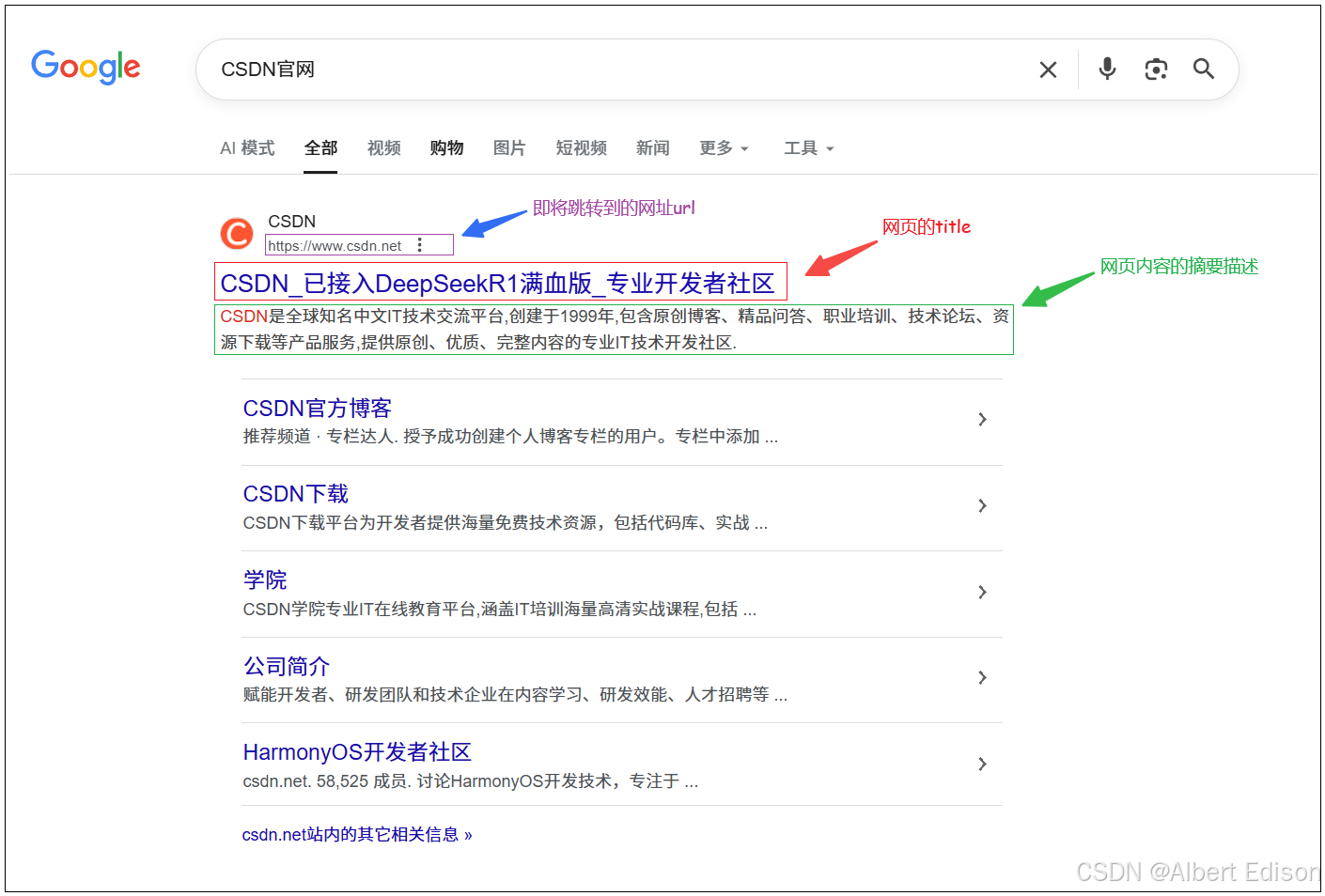Switch to the 新闻 tab

pyautogui.click(x=652, y=147)
